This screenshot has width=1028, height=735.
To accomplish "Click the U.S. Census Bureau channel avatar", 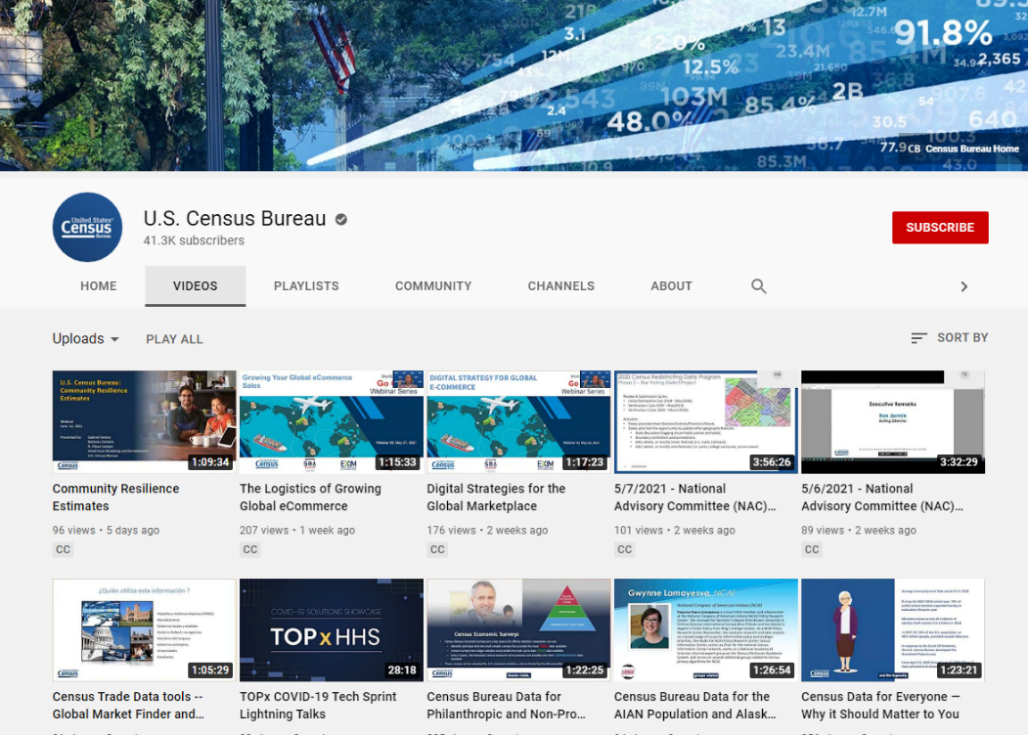I will [87, 227].
